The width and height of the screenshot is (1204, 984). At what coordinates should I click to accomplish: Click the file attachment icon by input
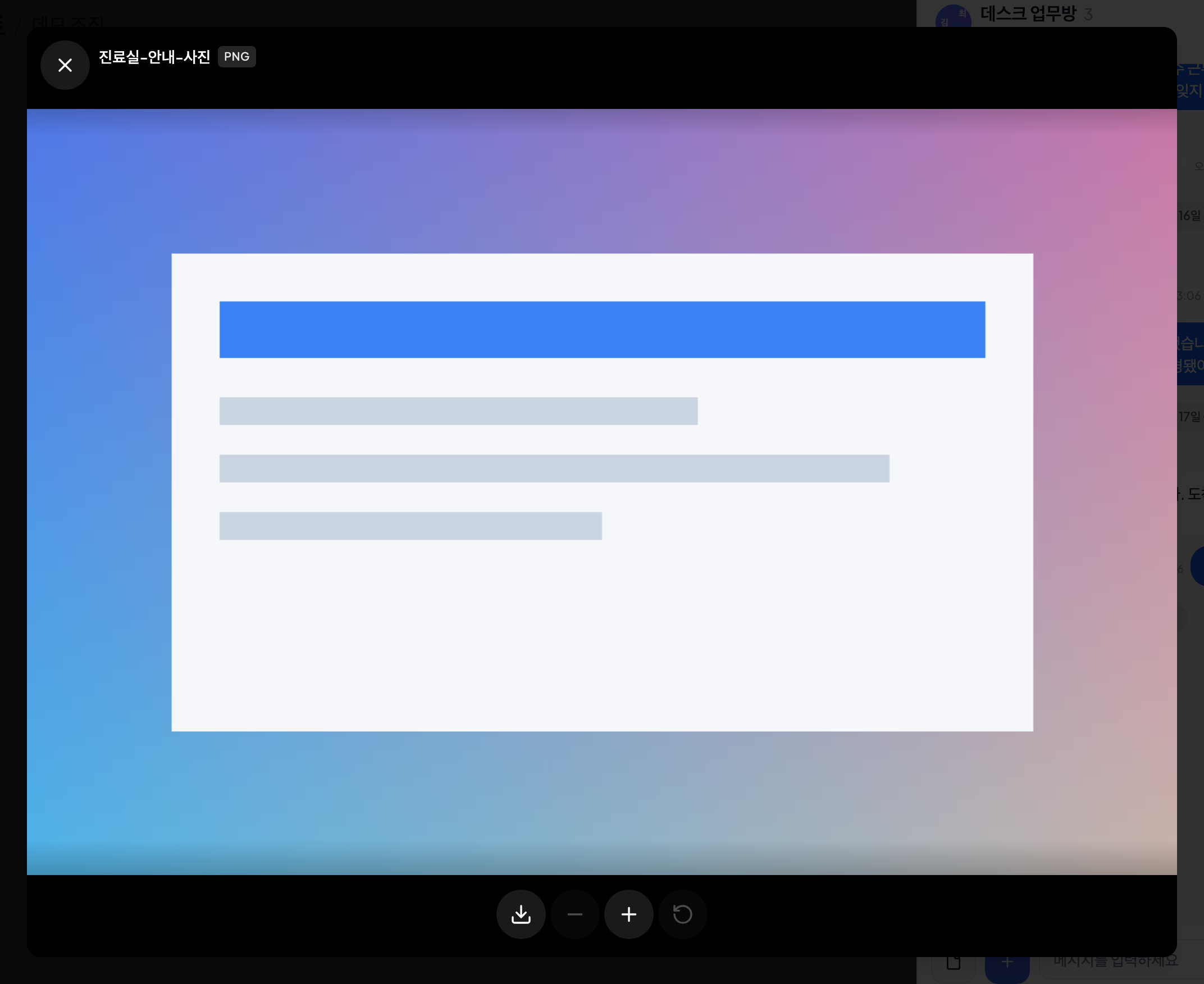pos(954,963)
